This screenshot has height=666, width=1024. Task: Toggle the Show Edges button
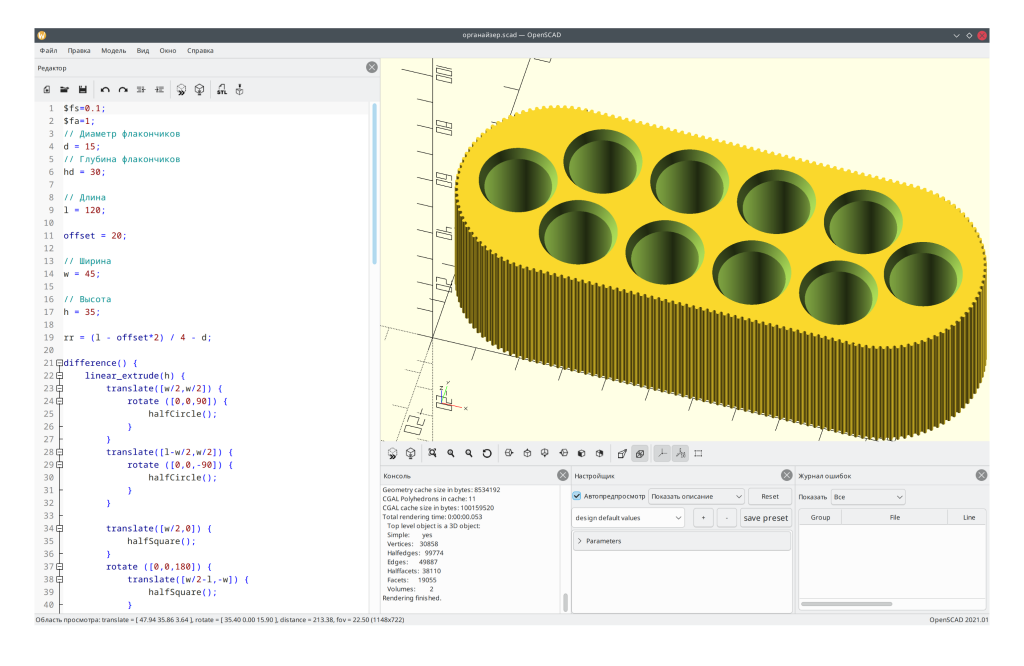pyautogui.click(x=698, y=453)
